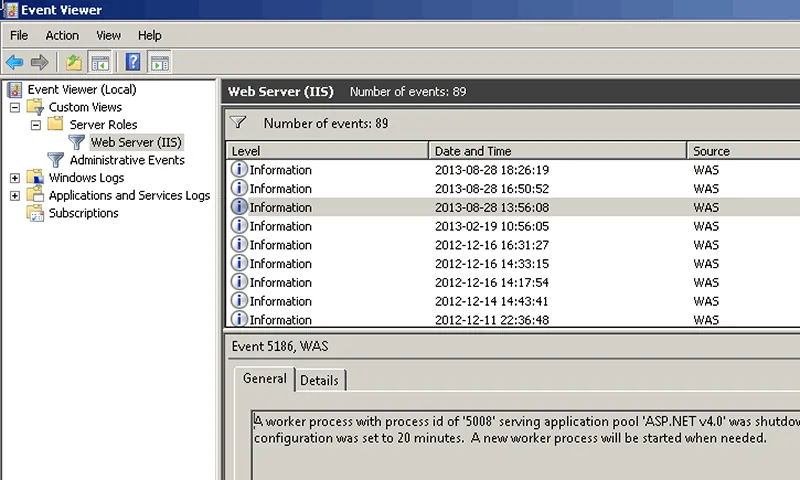800x480 pixels.
Task: Open the Help question-mark toolbar icon
Action: coord(133,62)
